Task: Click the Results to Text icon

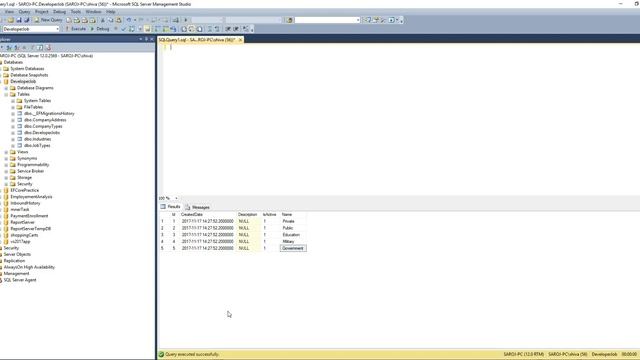Action: [184, 29]
